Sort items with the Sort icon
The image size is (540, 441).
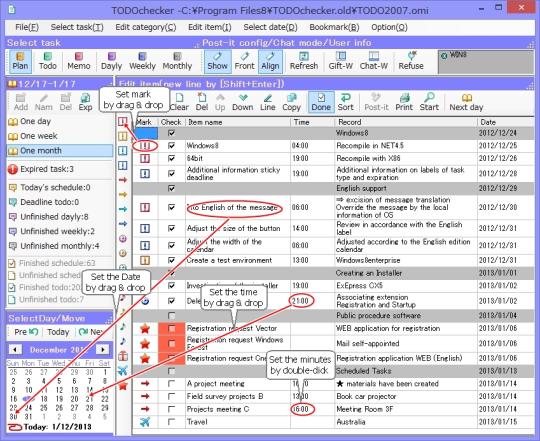tap(345, 102)
